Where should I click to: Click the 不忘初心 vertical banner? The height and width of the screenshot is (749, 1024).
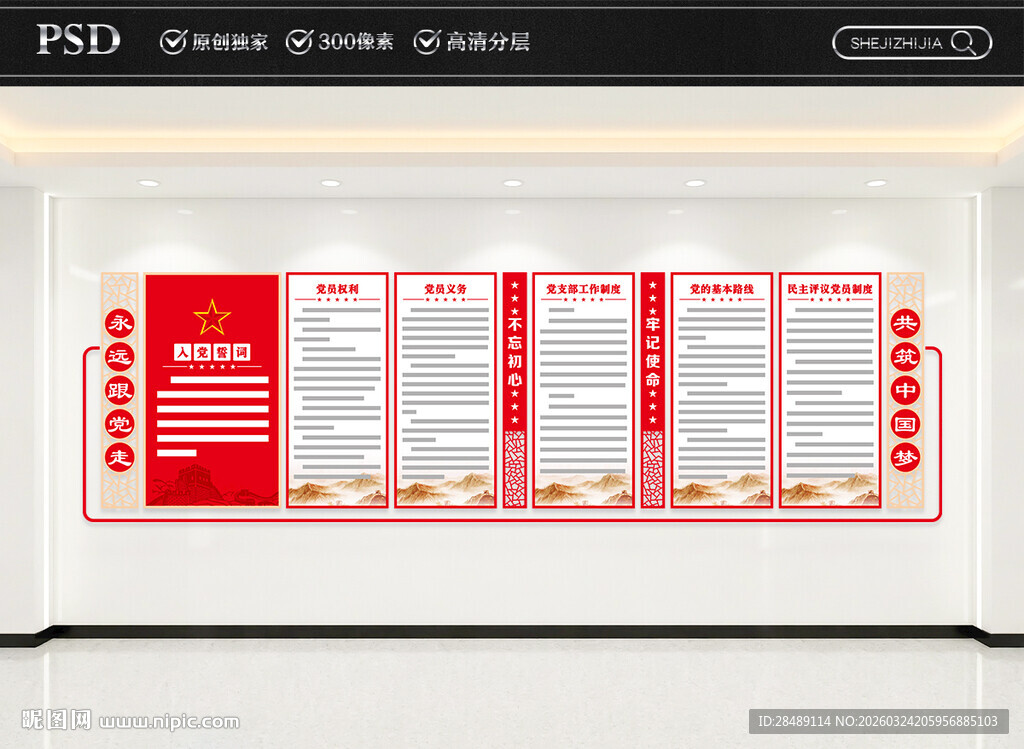(x=515, y=390)
